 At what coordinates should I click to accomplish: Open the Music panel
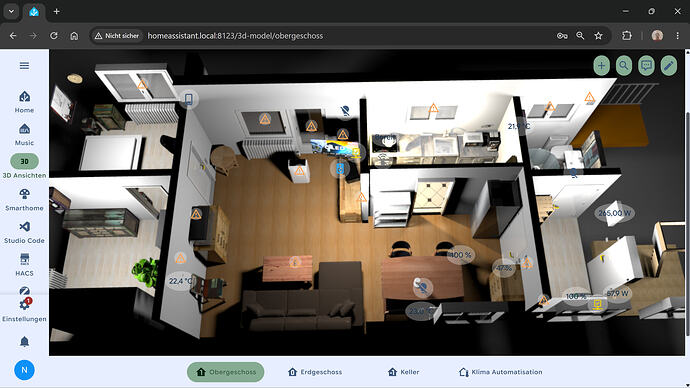tap(24, 135)
